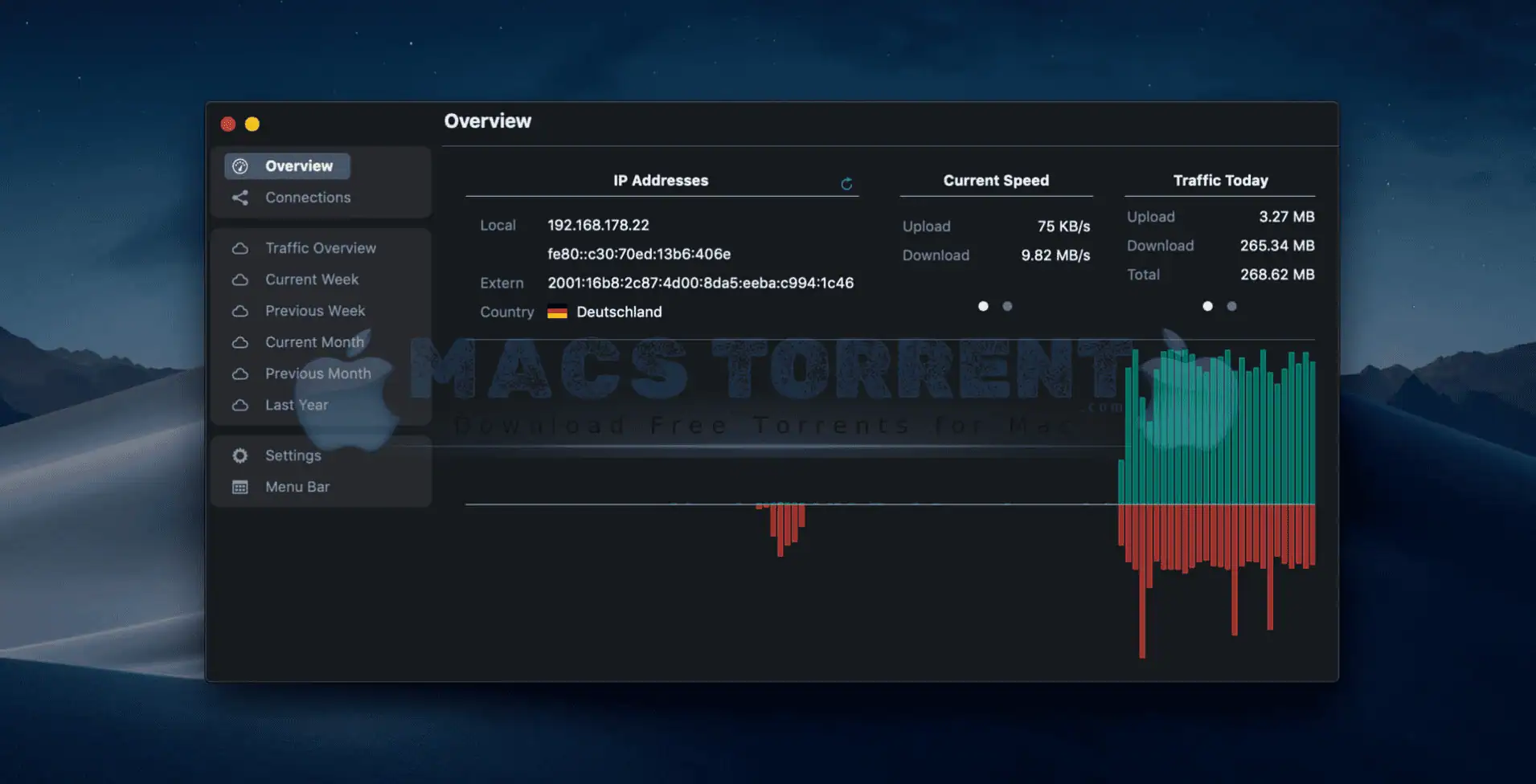Open Menu Bar preferences

pyautogui.click(x=297, y=487)
